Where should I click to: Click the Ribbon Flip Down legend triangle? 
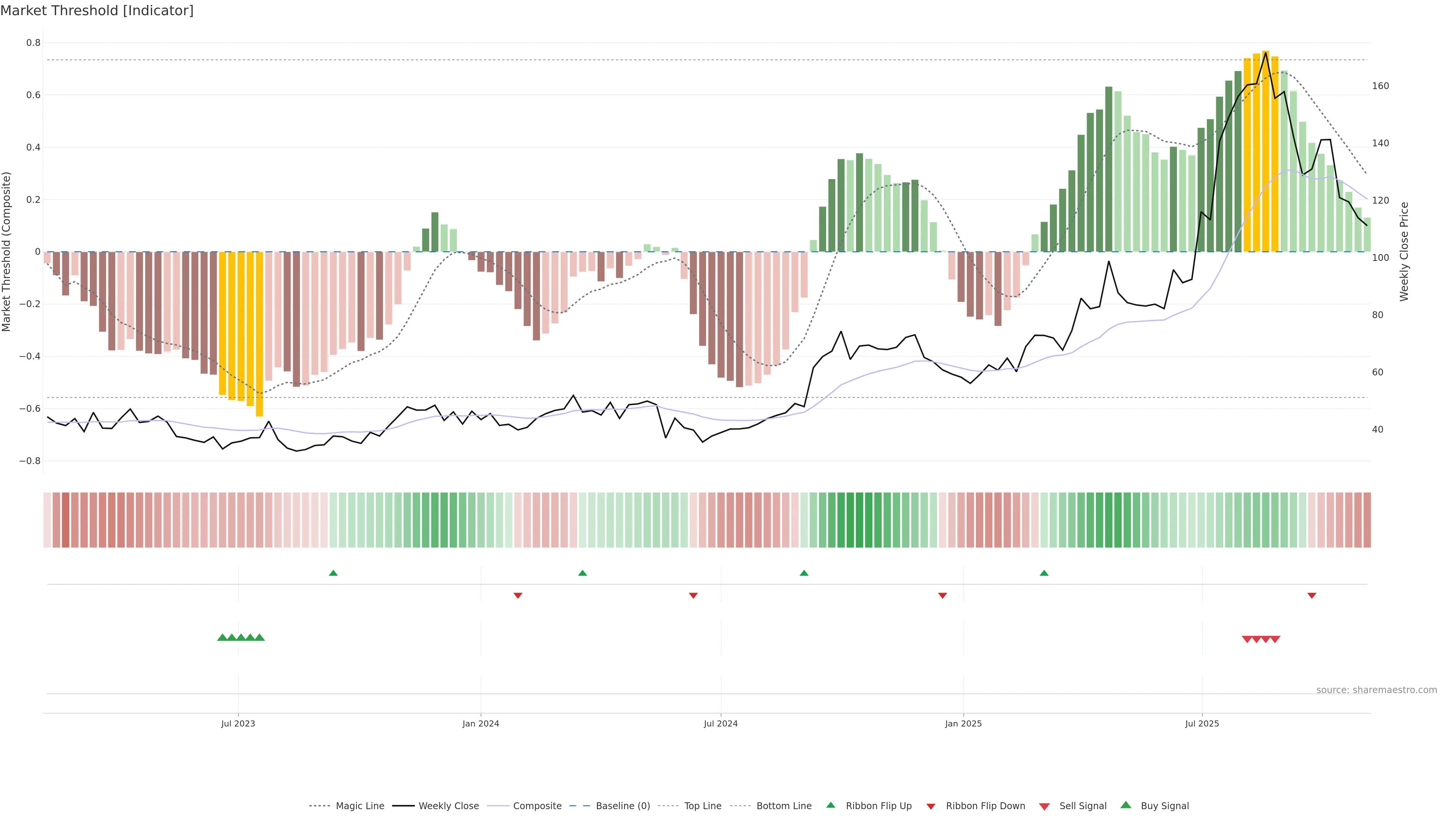coord(931,806)
